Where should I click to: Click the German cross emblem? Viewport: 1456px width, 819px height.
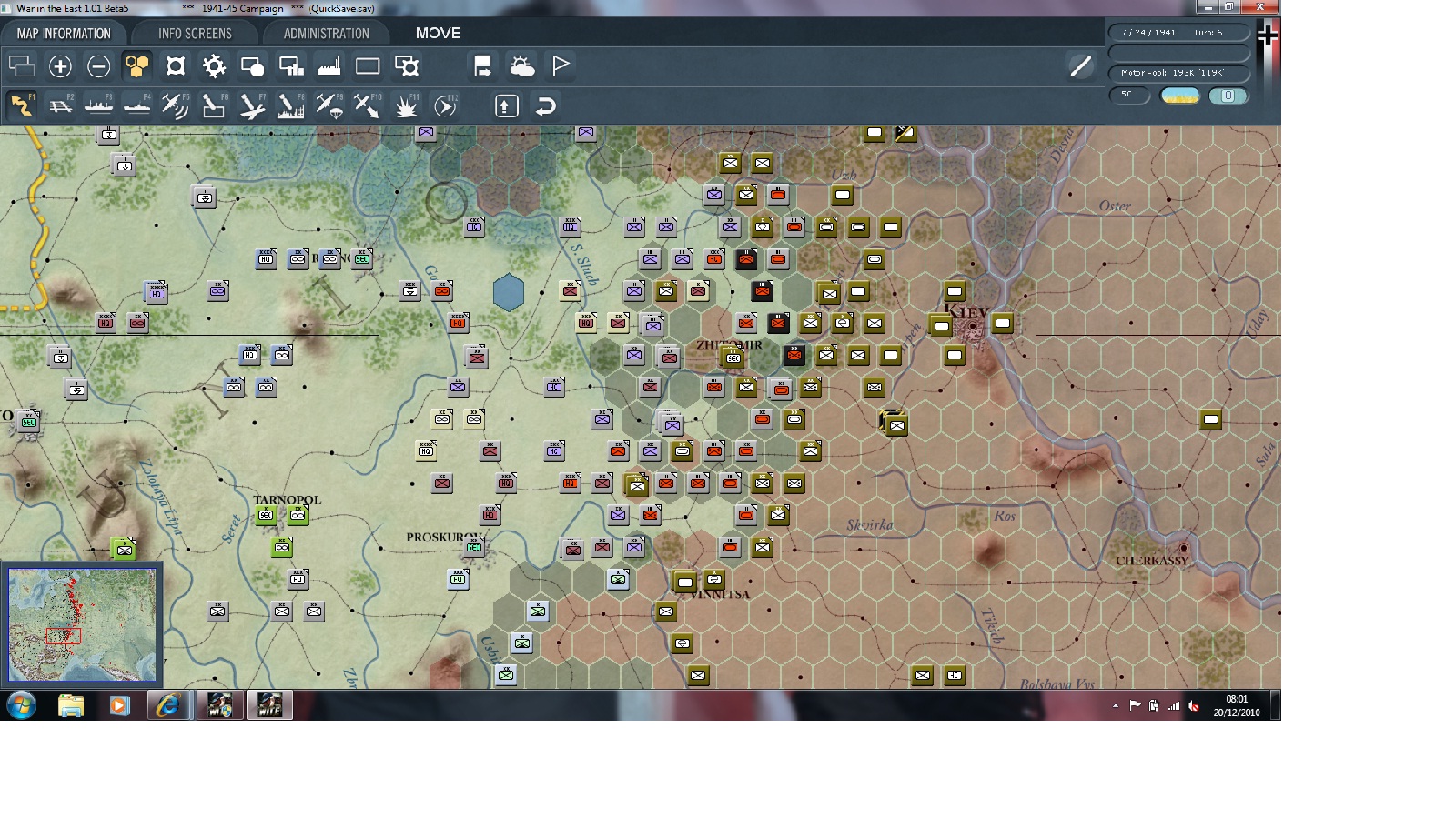[1268, 35]
